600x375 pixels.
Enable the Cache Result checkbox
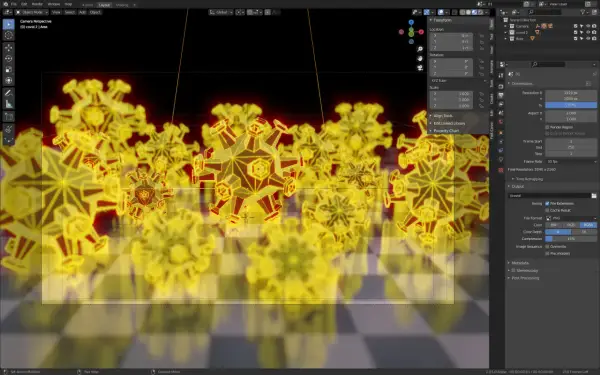(547, 210)
